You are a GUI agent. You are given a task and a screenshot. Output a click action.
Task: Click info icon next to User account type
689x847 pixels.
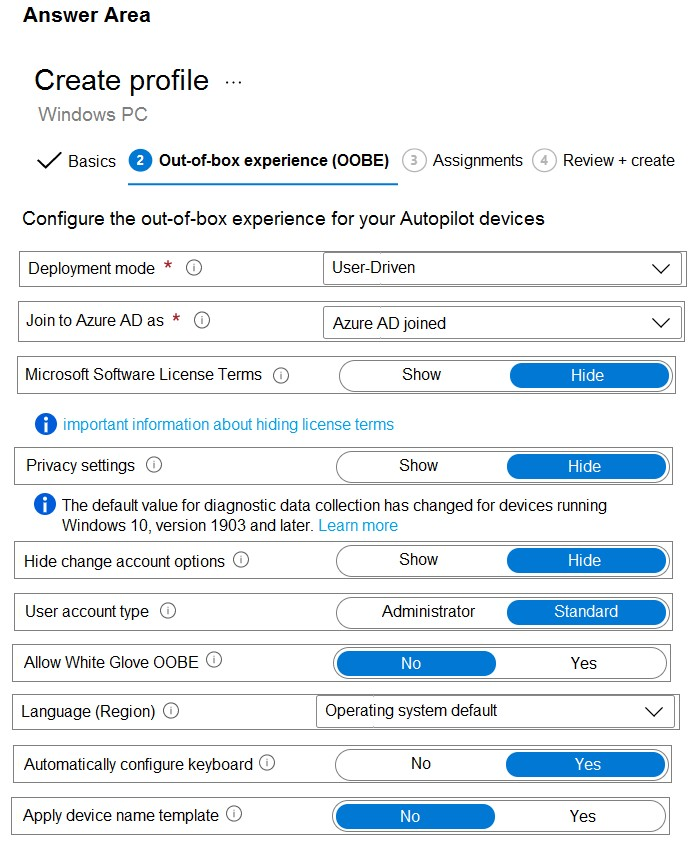168,611
